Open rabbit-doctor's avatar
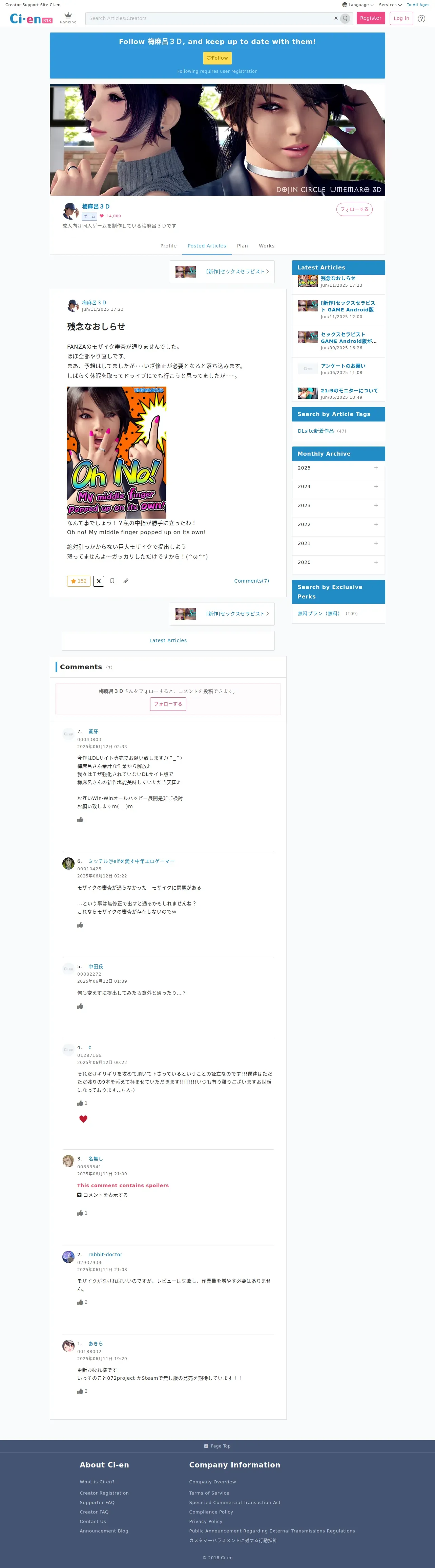 click(x=68, y=1256)
